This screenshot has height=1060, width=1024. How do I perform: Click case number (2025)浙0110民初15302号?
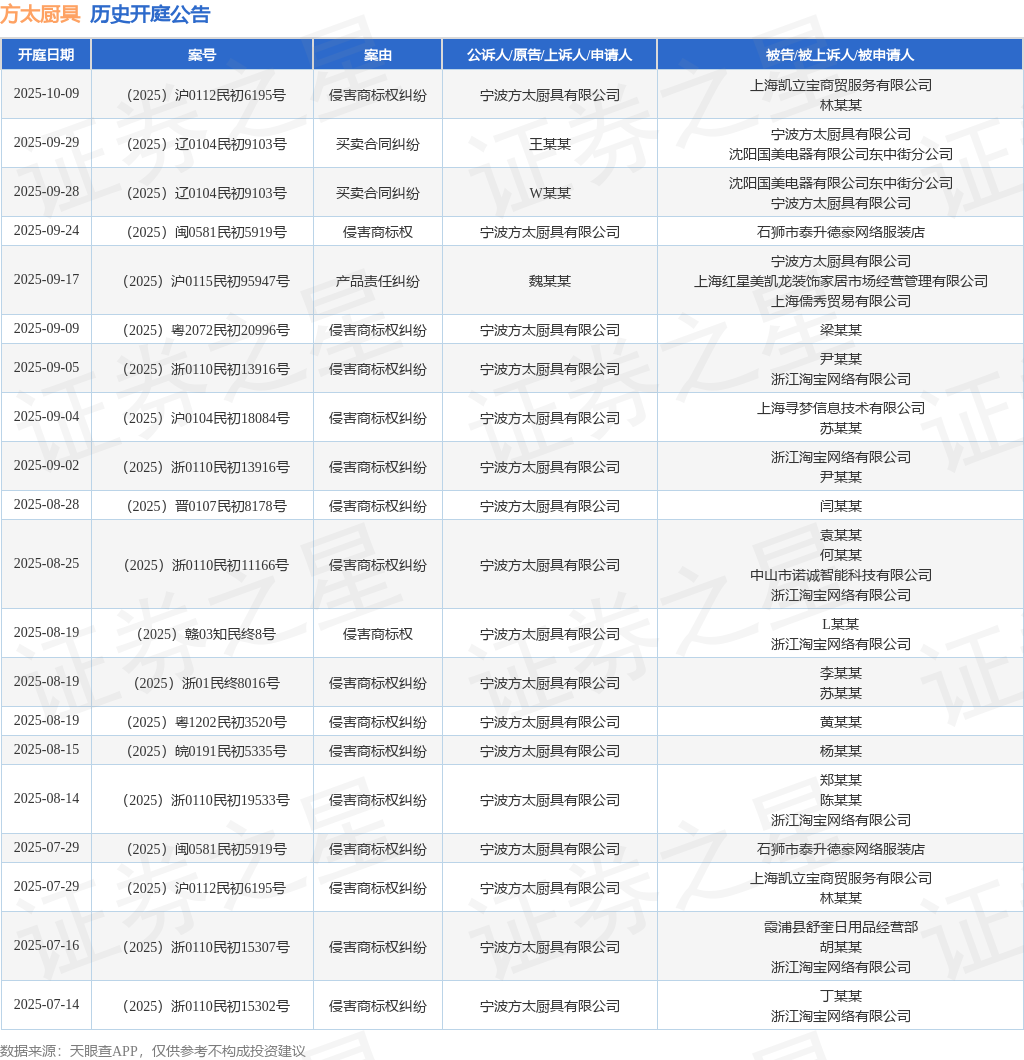coord(205,1007)
